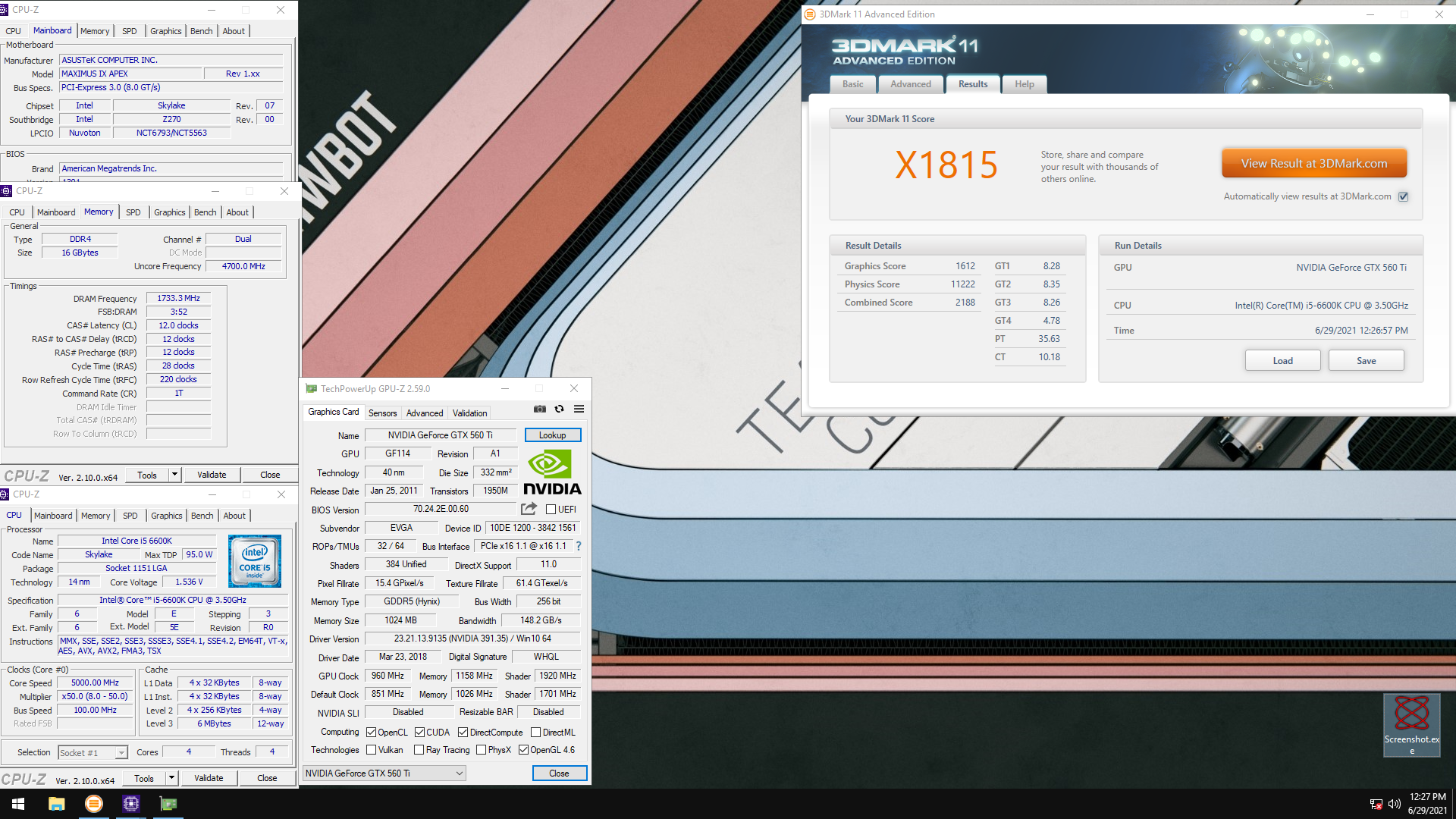
Task: Click the Physics Score value 11222
Action: tap(963, 284)
